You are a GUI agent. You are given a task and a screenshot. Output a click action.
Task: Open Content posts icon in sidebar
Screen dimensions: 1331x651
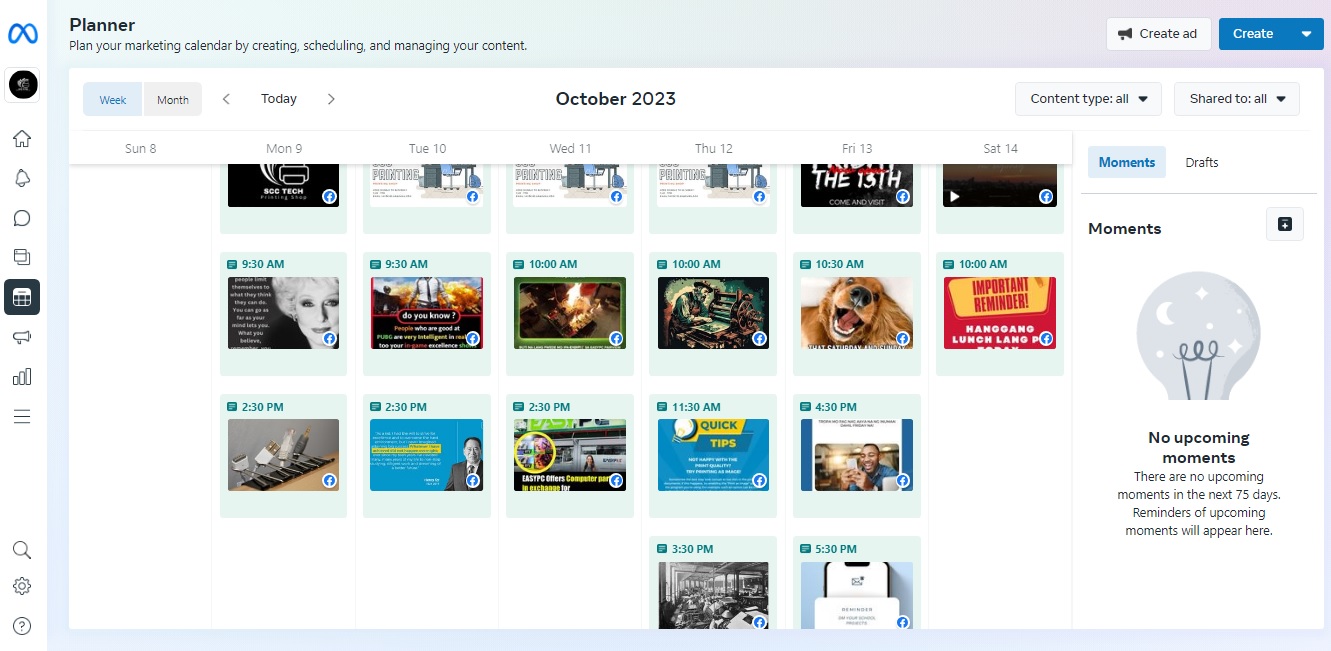pos(22,257)
